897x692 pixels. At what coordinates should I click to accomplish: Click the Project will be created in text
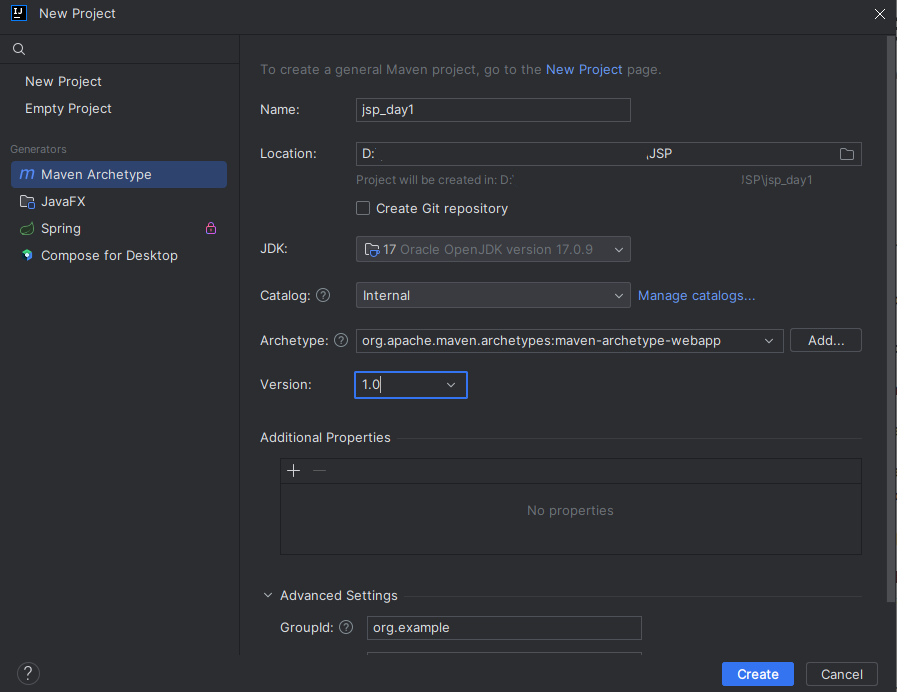pos(584,180)
